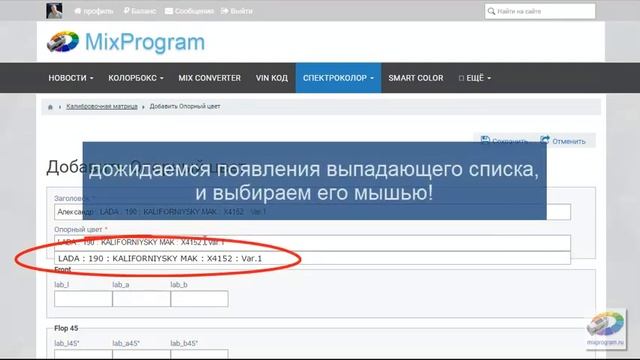Open the user avatar in the top bar
This screenshot has width=640, height=360.
54,11
